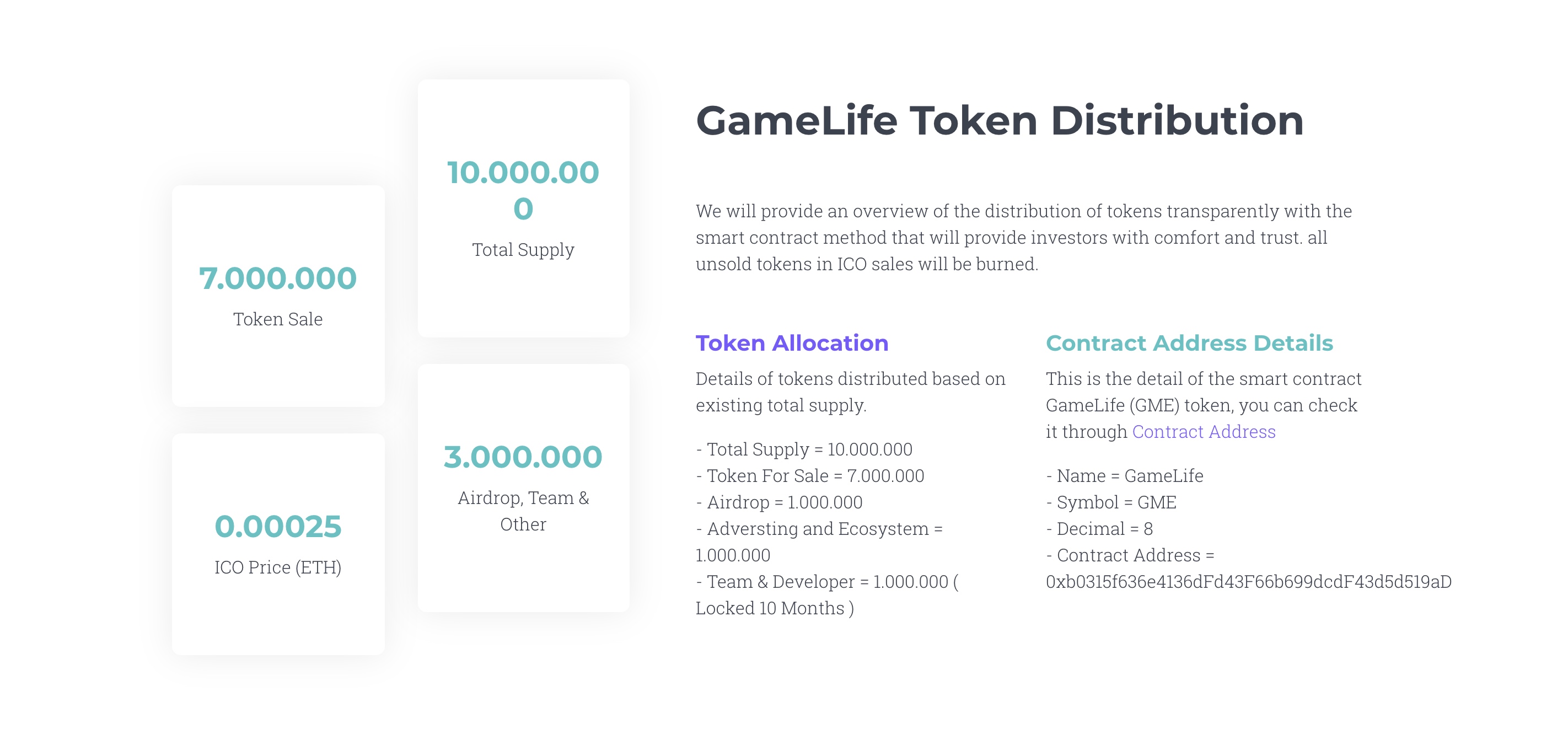Click the Airdrop = 1.000.000 line

tap(779, 502)
